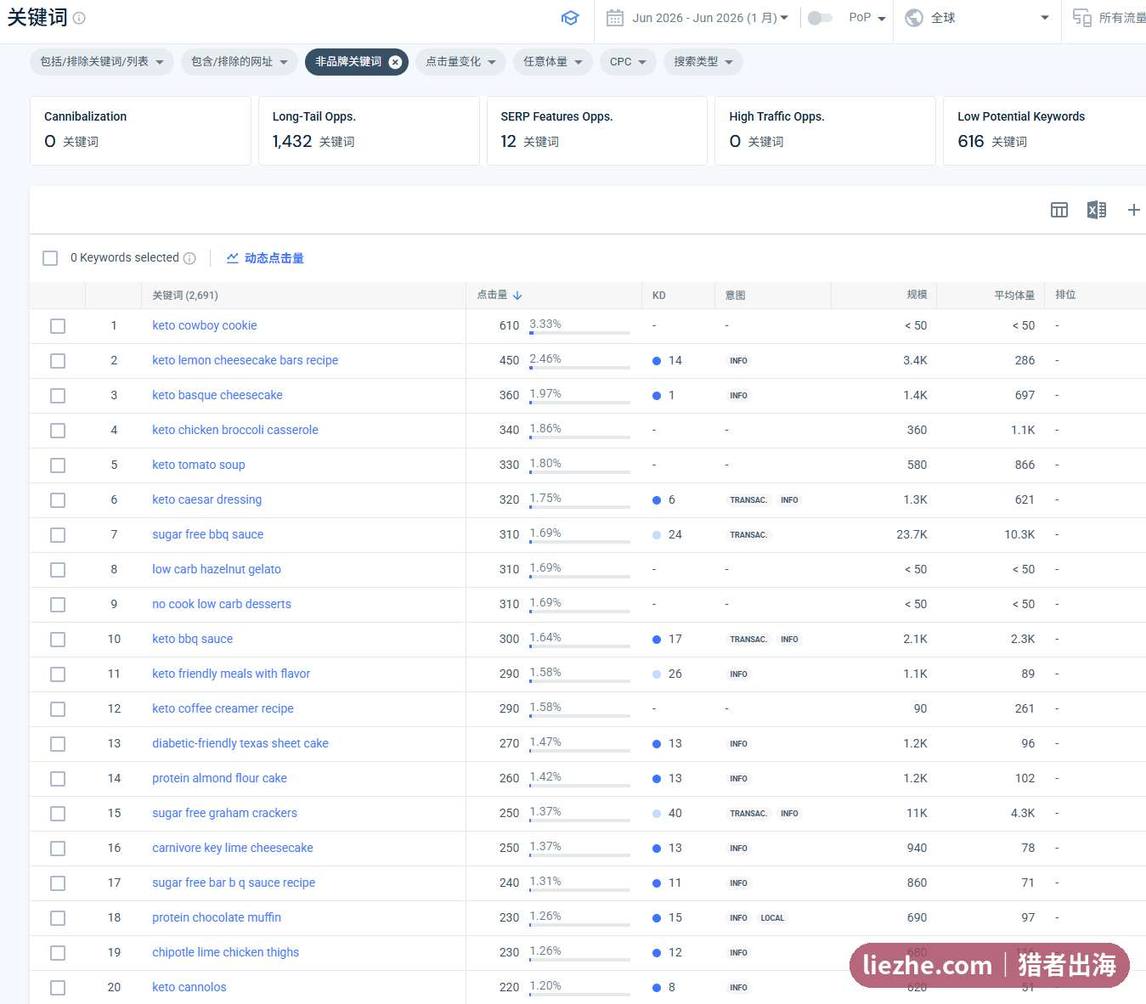Toggle the PoP comparison switch
This screenshot has height=1004, width=1146.
pos(819,18)
